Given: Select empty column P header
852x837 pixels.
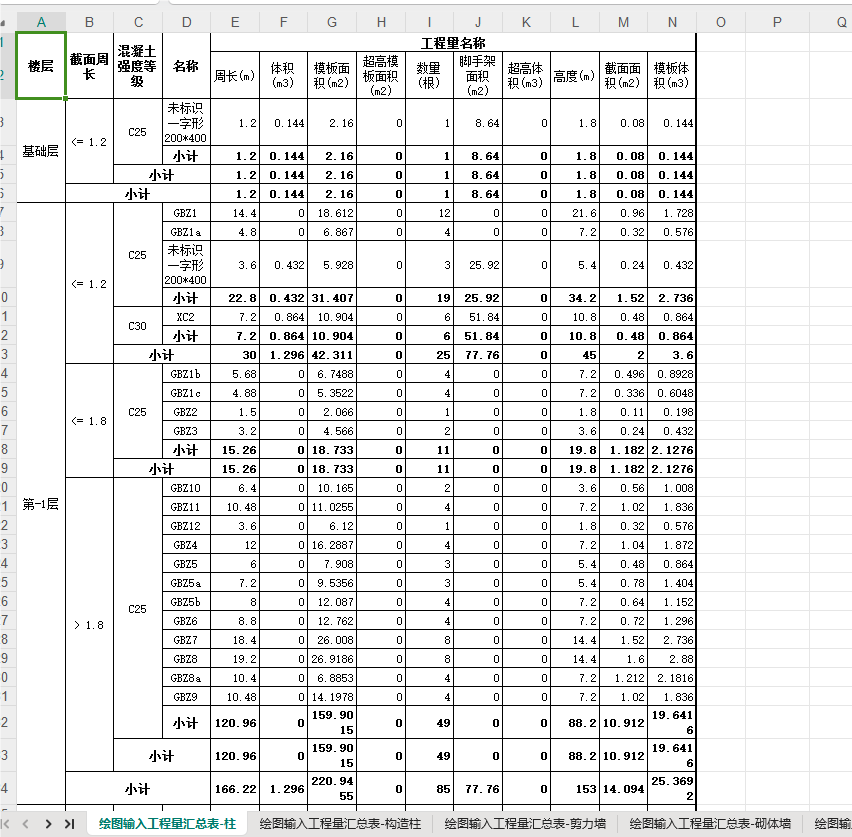Looking at the screenshot, I should 777,22.
